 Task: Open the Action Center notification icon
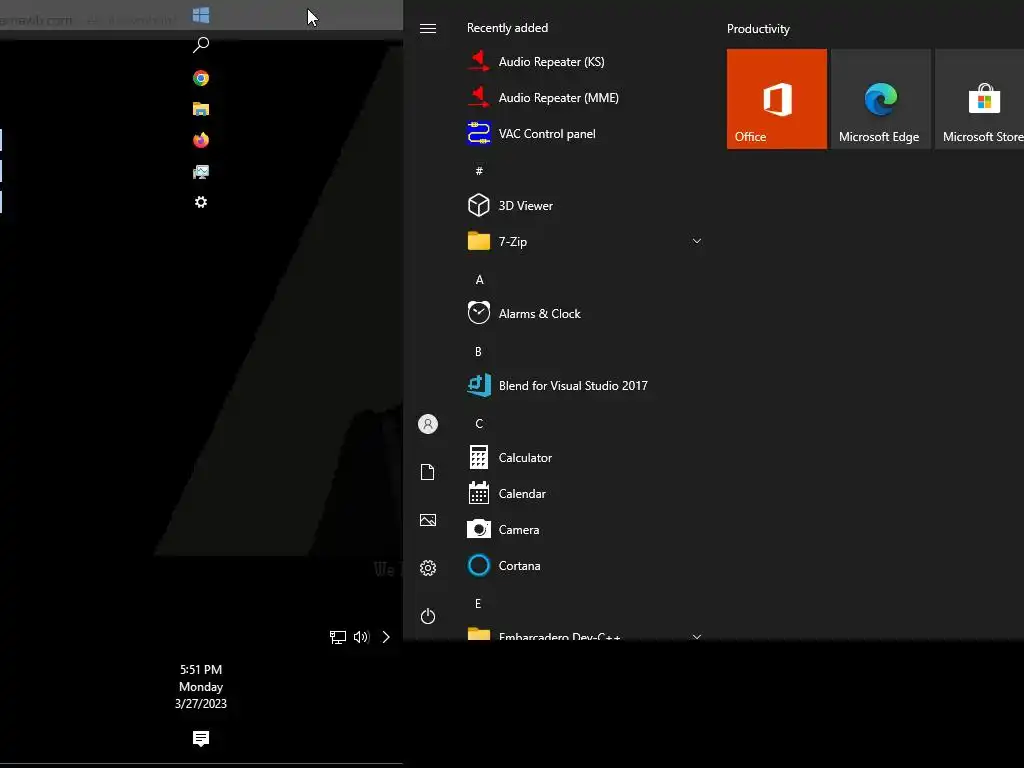coord(200,739)
